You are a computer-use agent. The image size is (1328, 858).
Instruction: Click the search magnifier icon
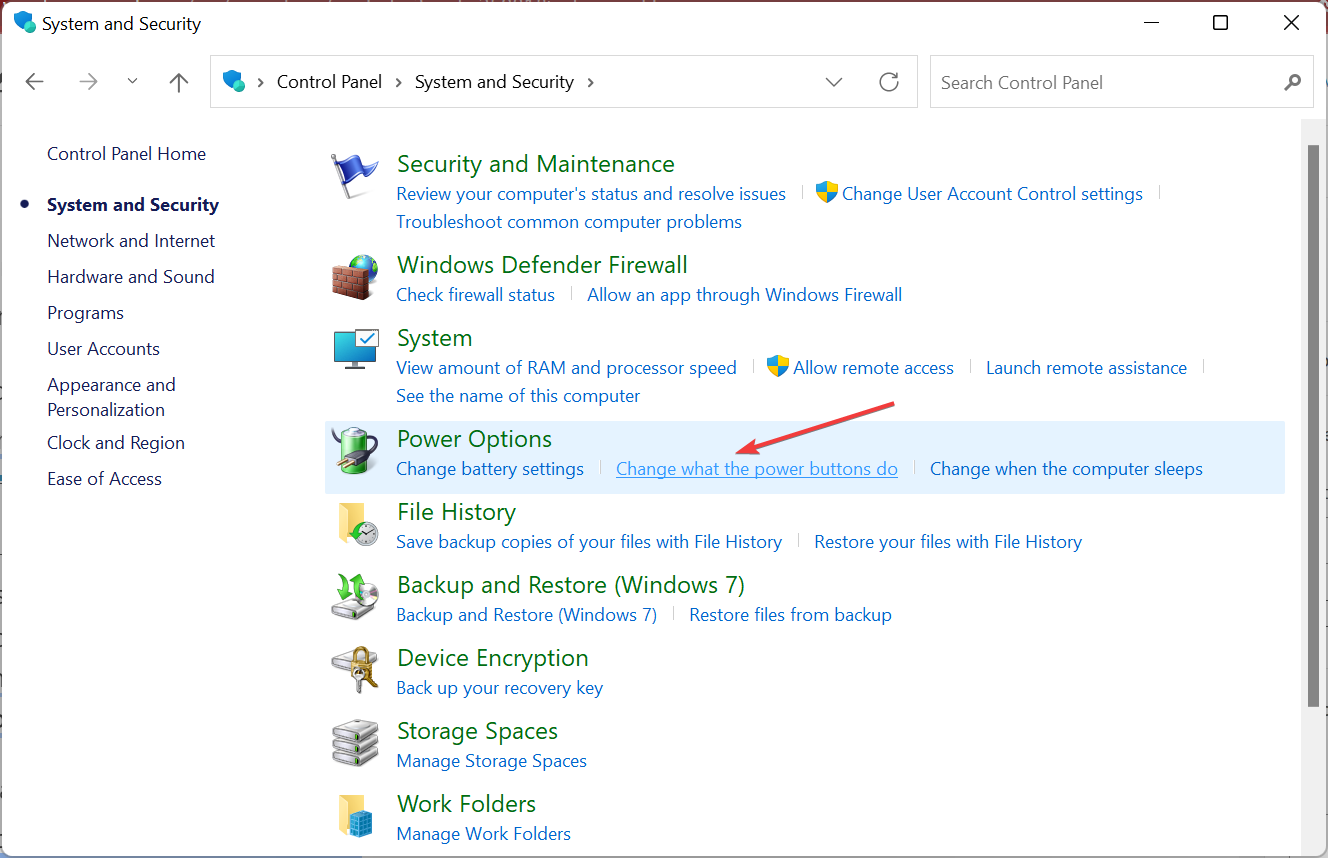point(1293,83)
